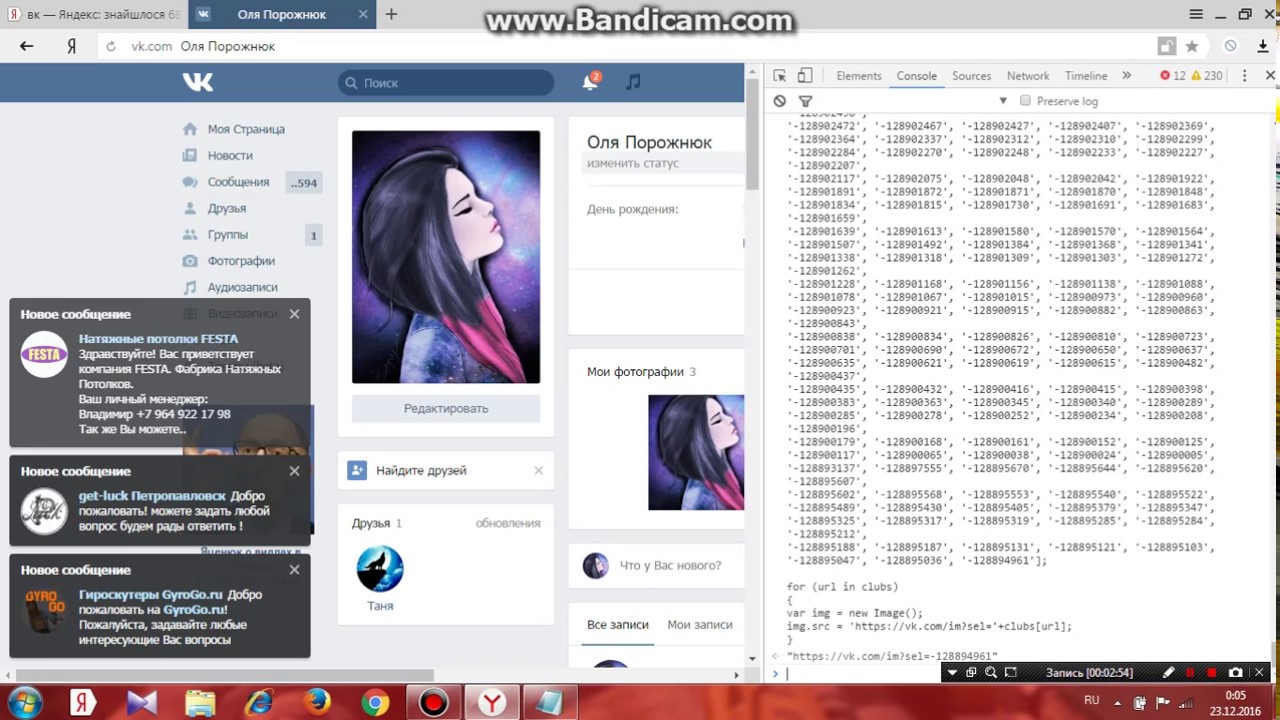Take Bandicam screenshot with camera icon
Viewport: 1280px width, 720px height.
(x=1236, y=673)
